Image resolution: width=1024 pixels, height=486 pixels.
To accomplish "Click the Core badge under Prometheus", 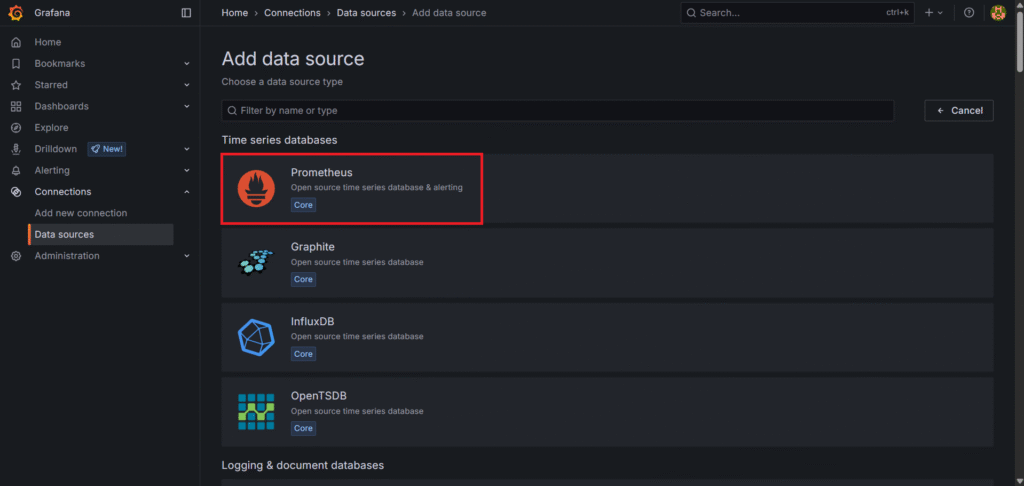I will point(303,205).
